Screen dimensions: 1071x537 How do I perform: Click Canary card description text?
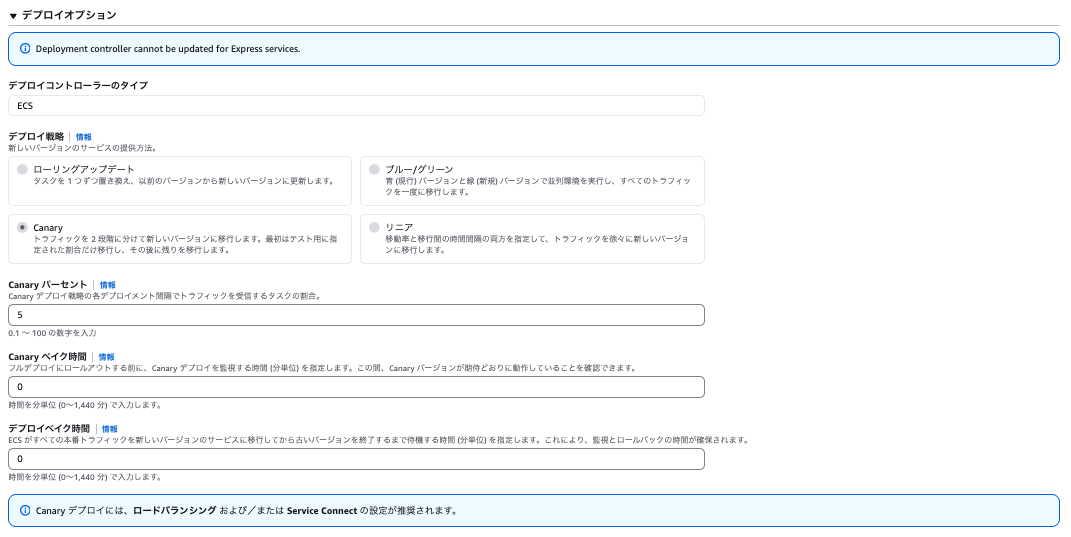pos(185,245)
